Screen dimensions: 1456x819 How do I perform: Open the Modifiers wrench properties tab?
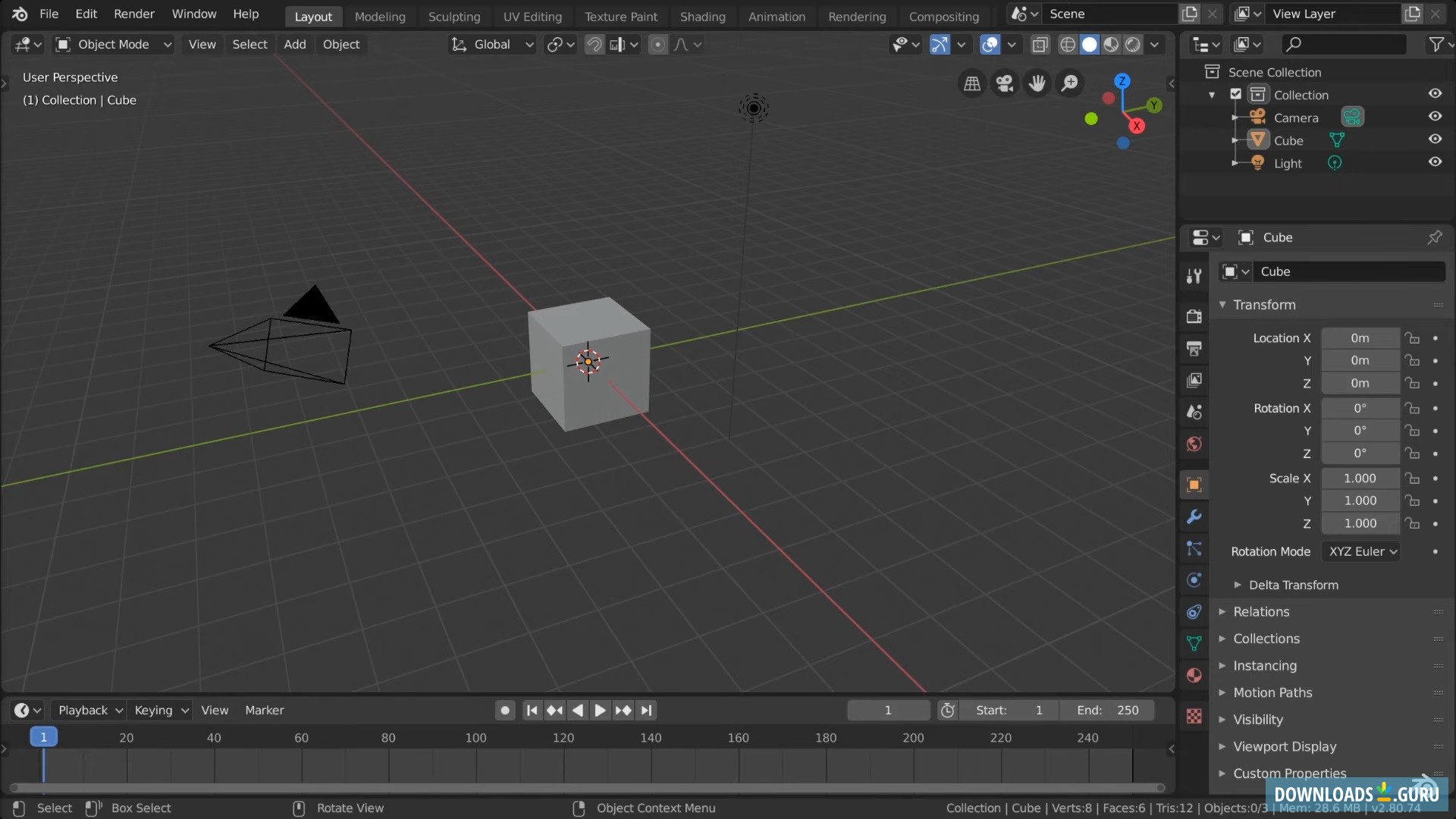coord(1194,517)
